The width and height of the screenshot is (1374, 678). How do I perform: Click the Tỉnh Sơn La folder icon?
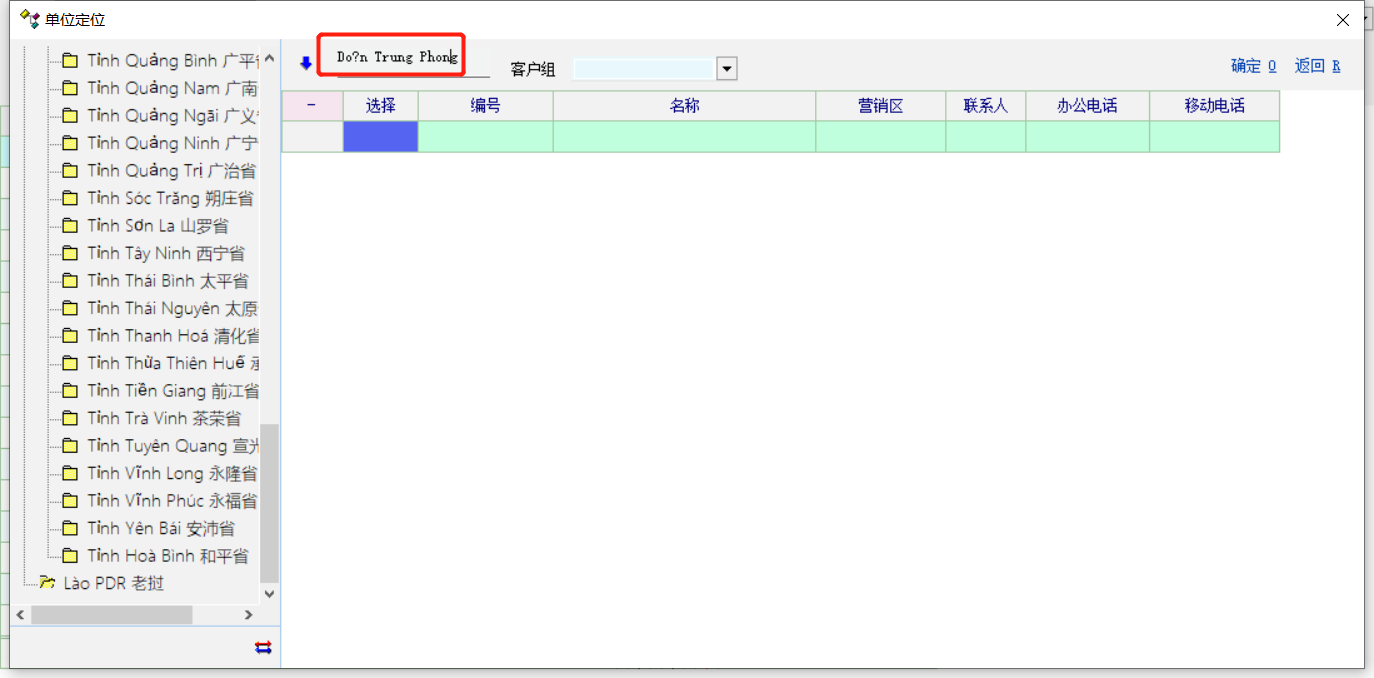coord(70,226)
